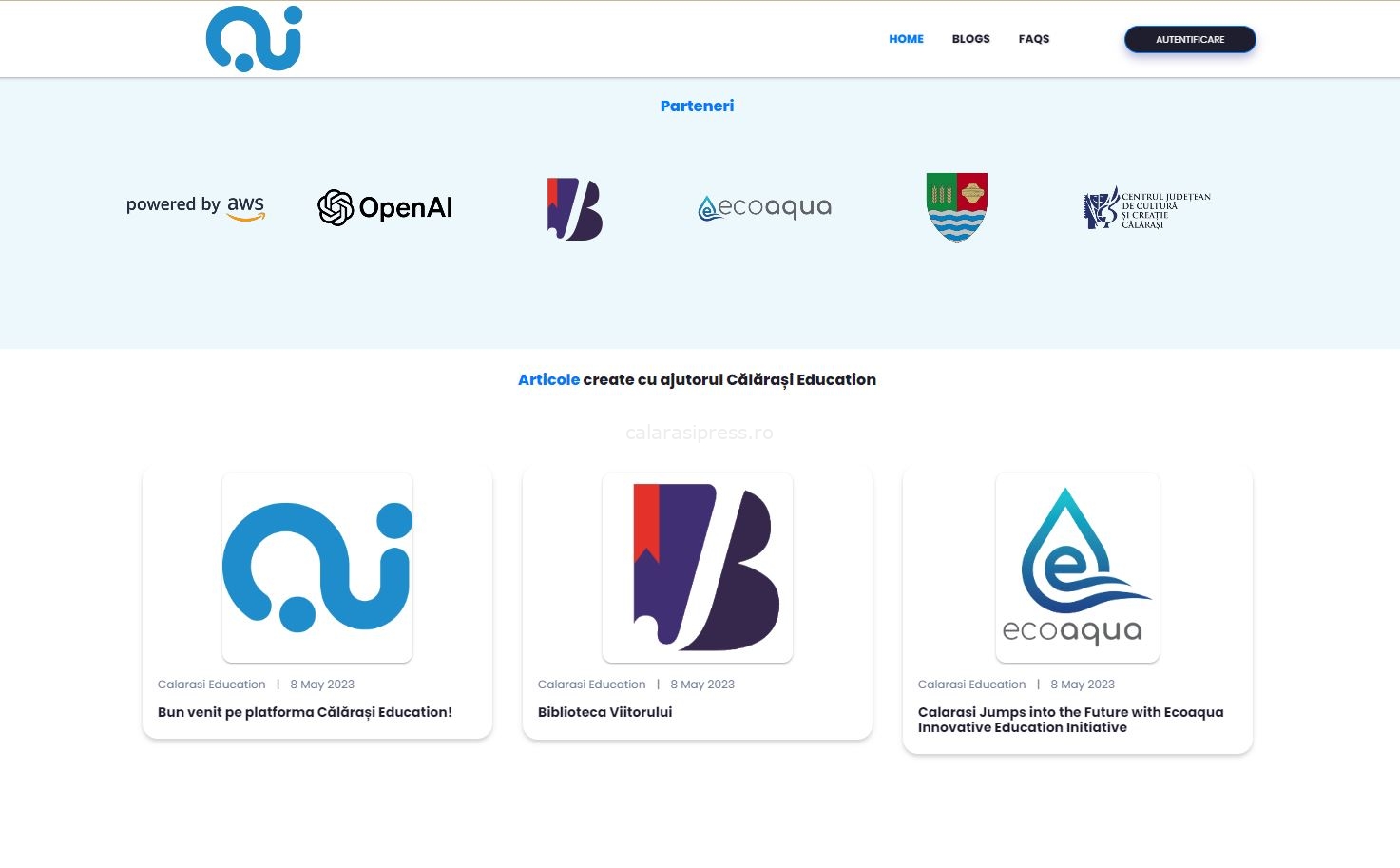1400x868 pixels.
Task: Open the welcome article thumbnail image
Action: click(317, 568)
